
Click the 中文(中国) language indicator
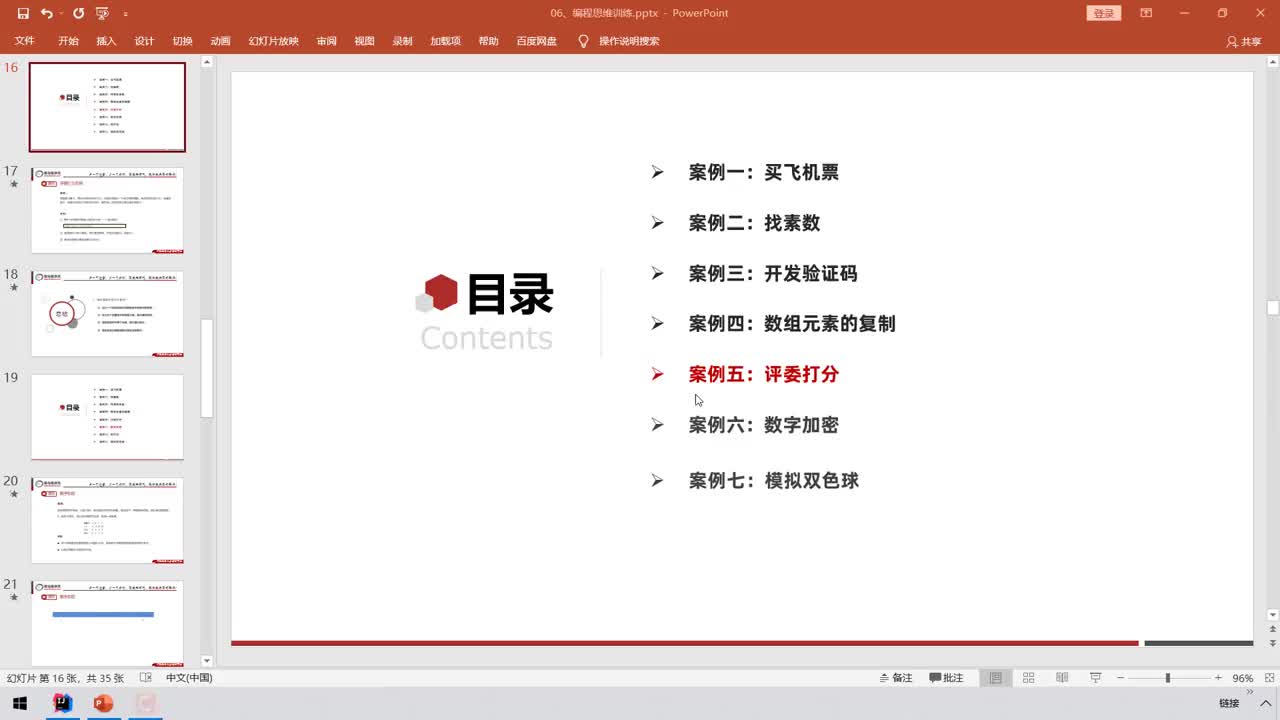pyautogui.click(x=189, y=678)
